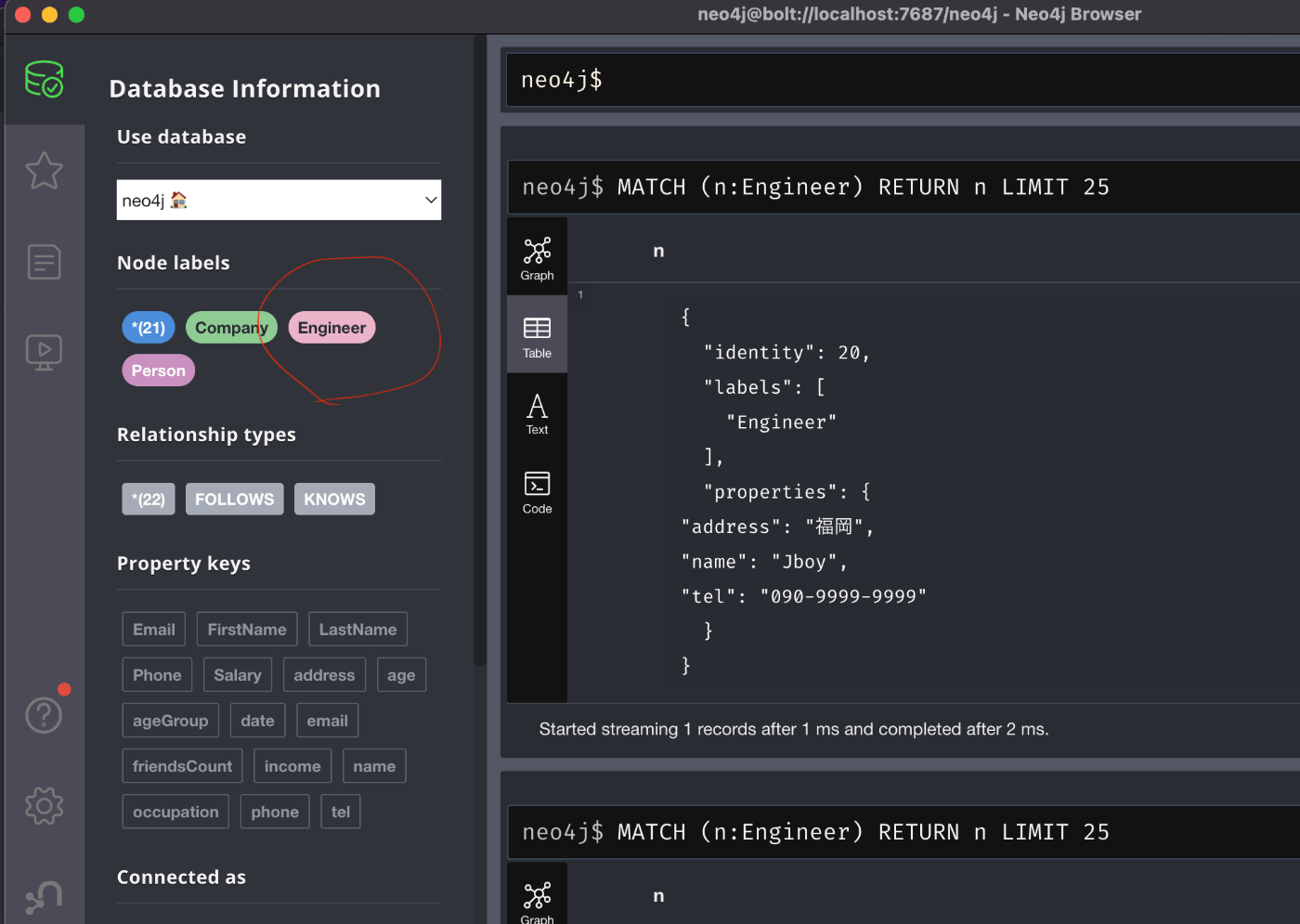Screen dimensions: 1300x924
Task: Open the Use database dropdown
Action: click(x=279, y=200)
